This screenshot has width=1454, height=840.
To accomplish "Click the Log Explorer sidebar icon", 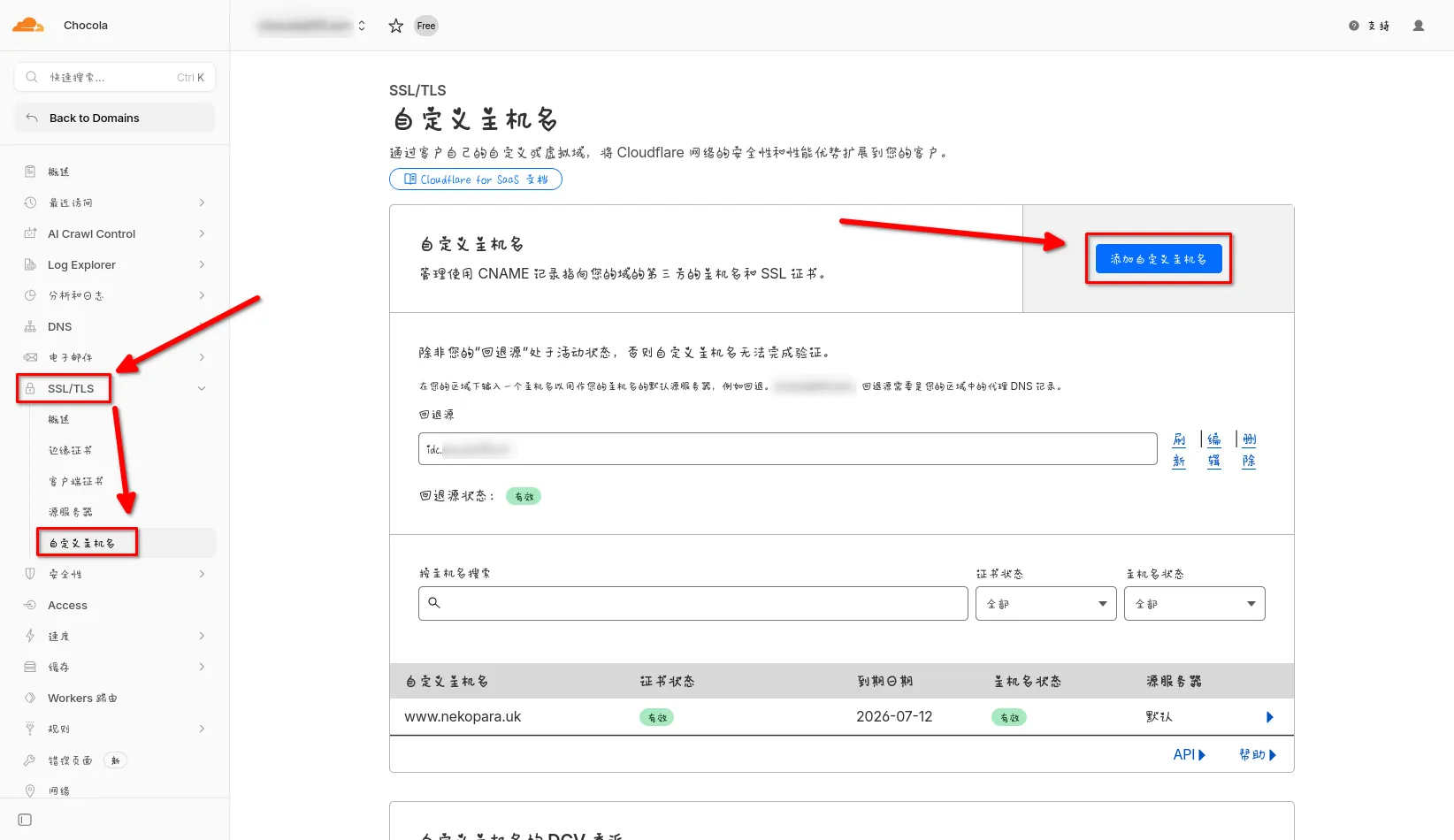I will [30, 264].
